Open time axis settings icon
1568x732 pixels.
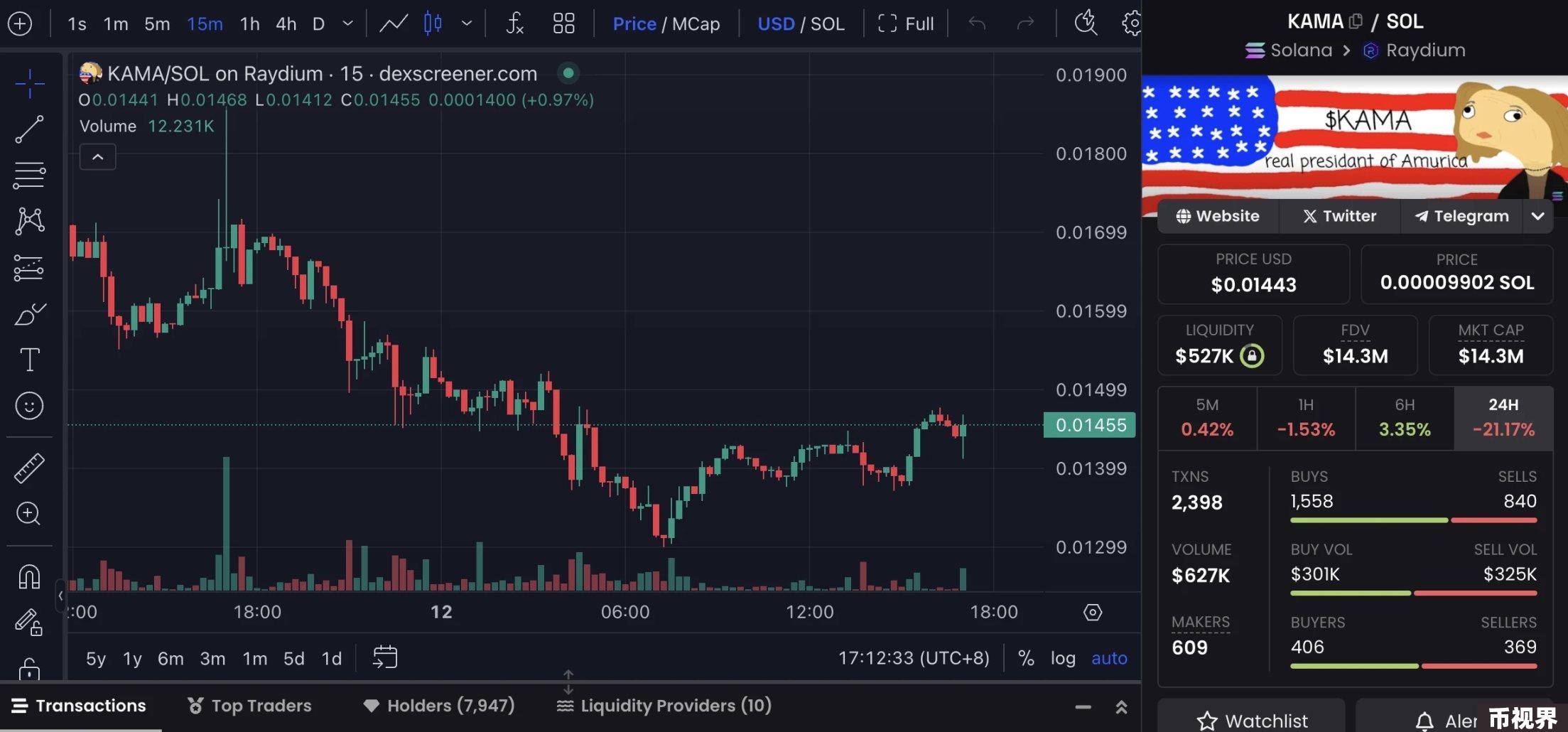pos(1093,613)
